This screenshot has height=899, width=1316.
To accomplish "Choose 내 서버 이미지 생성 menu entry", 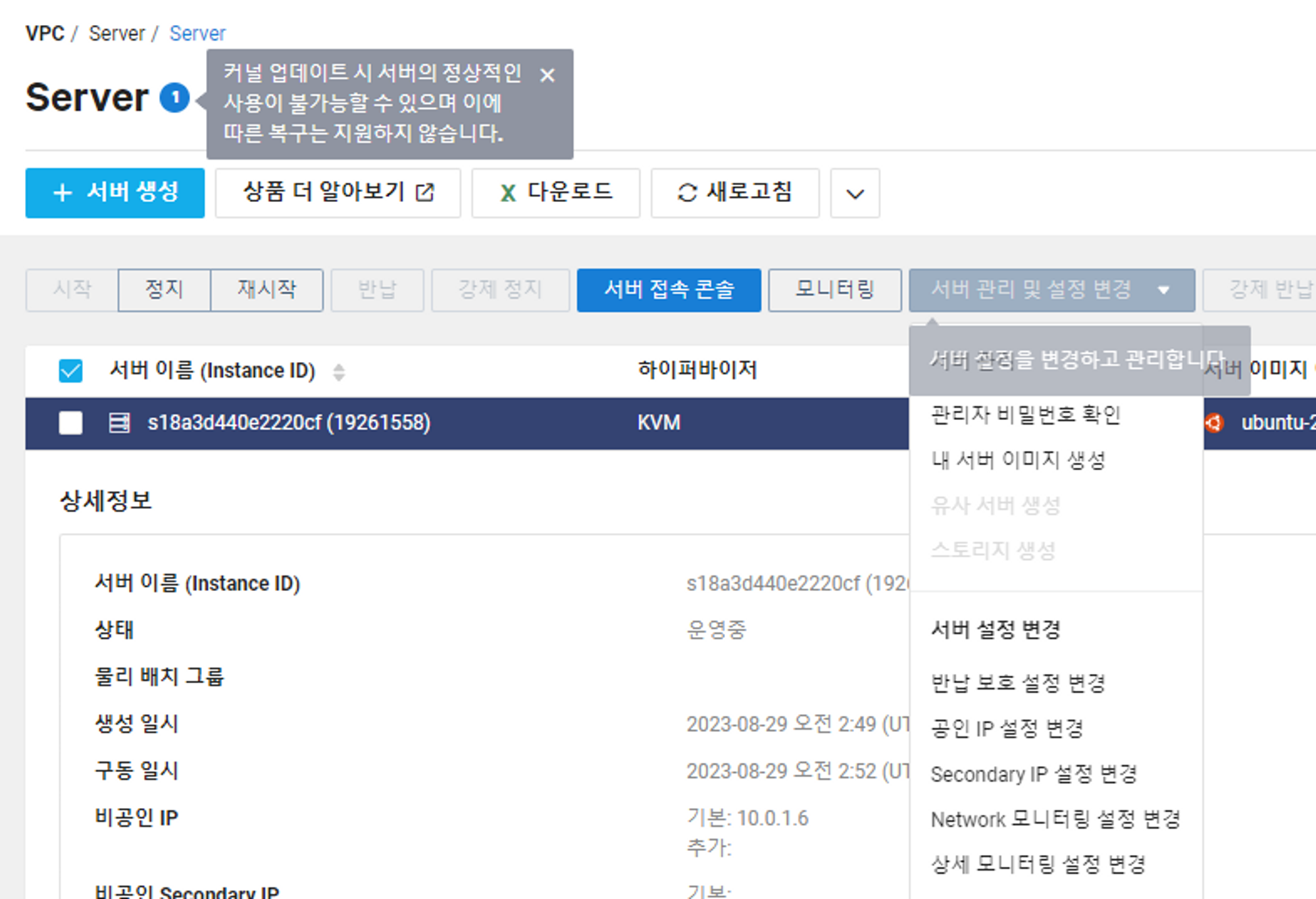I will click(x=1018, y=460).
